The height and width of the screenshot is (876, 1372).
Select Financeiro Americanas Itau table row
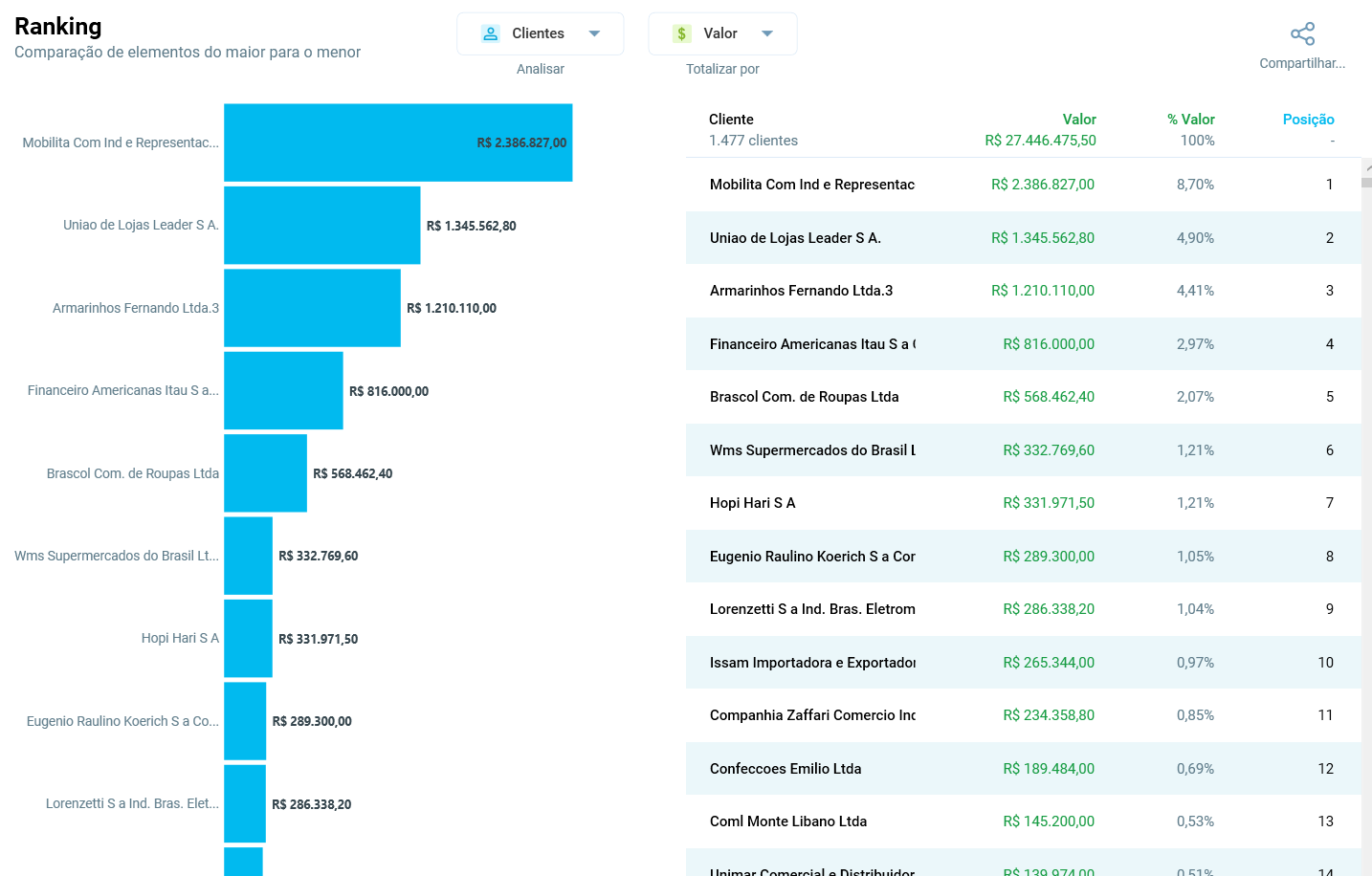[x=1023, y=344]
